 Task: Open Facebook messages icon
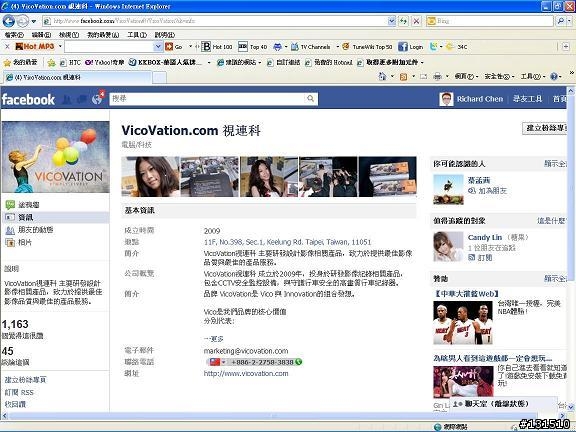(x=82, y=100)
